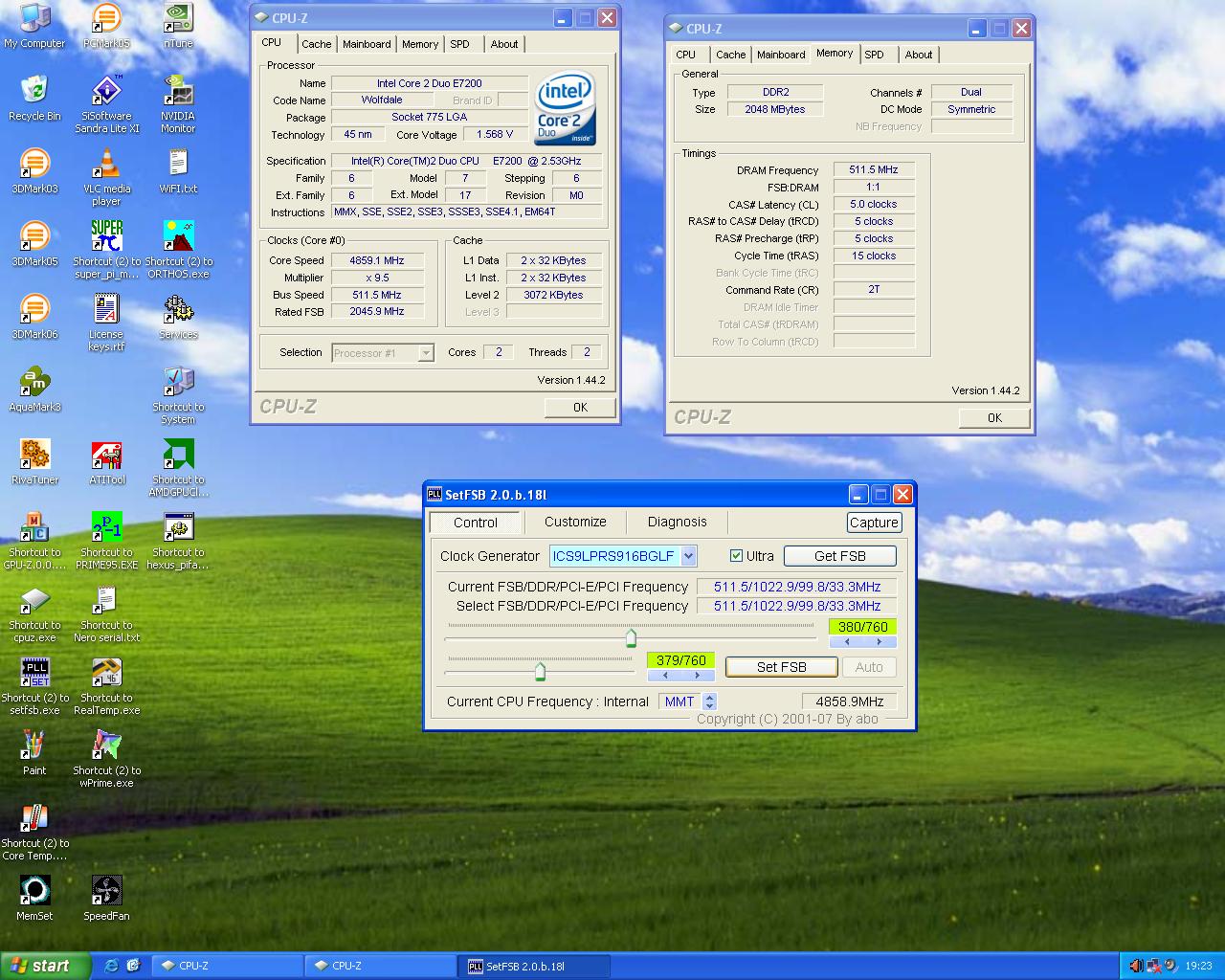Open the WiFi.txt file icon
This screenshot has width=1225, height=980.
pyautogui.click(x=178, y=171)
